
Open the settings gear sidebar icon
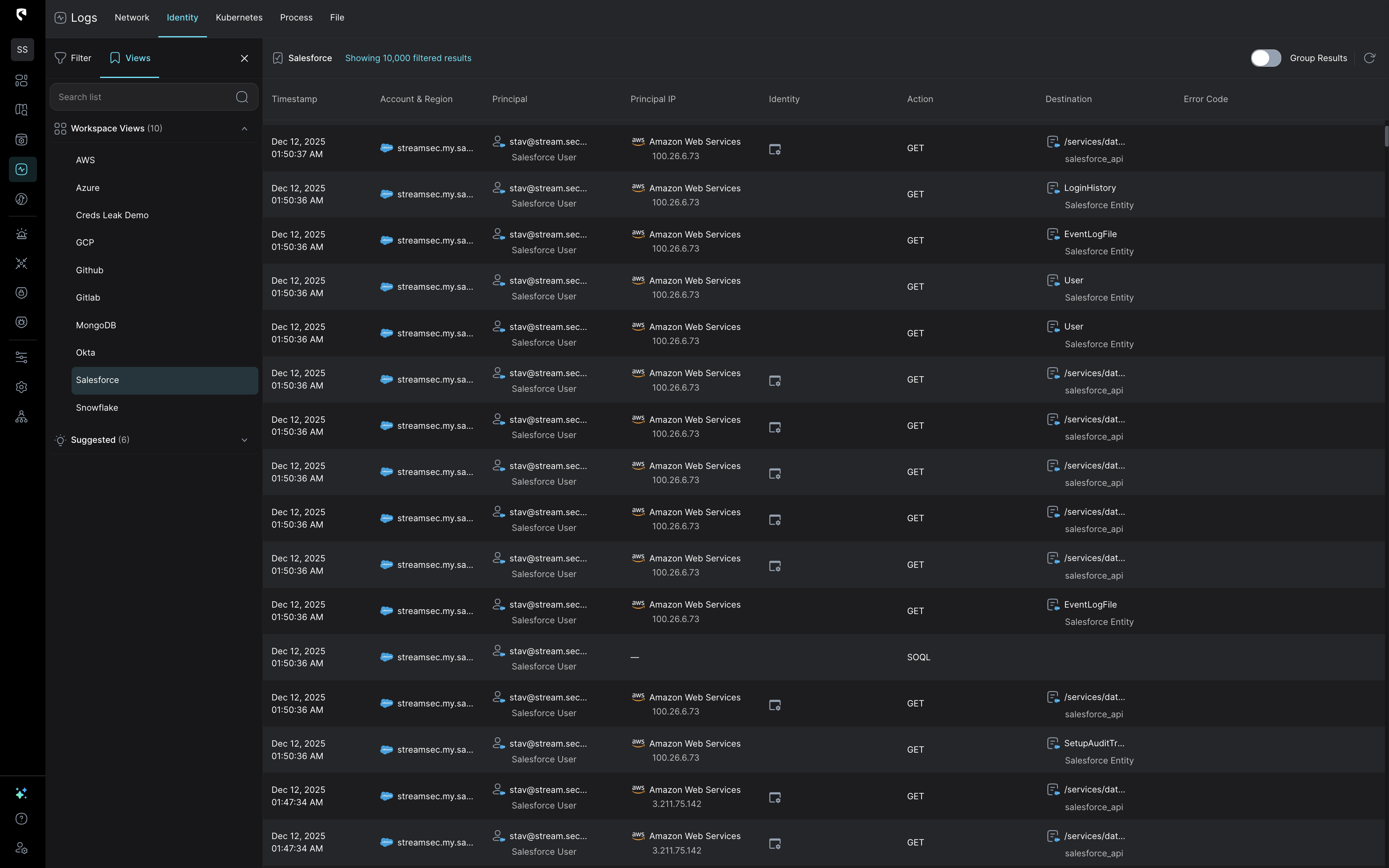click(x=21, y=387)
